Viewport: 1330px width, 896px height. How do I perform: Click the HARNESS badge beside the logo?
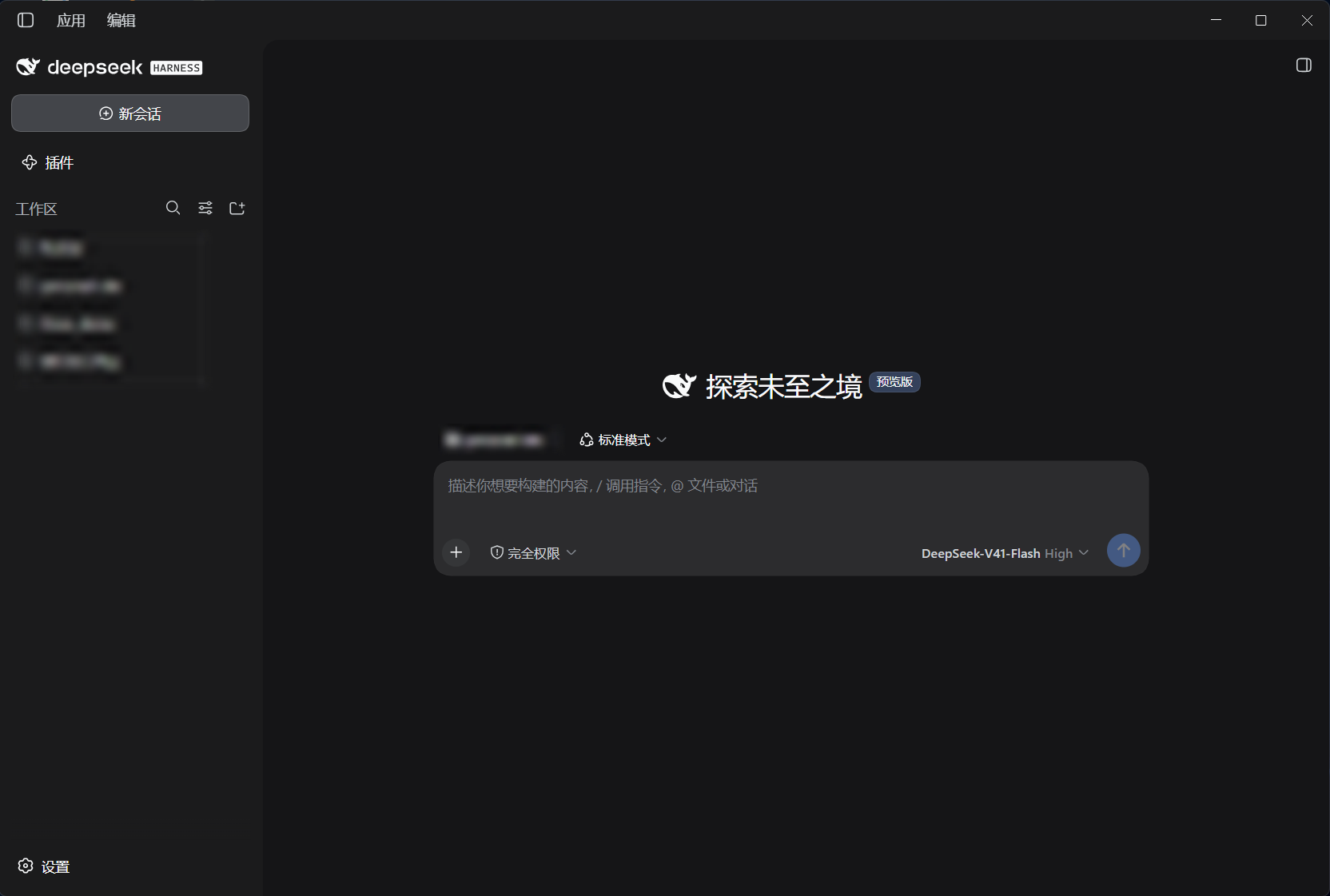(177, 68)
